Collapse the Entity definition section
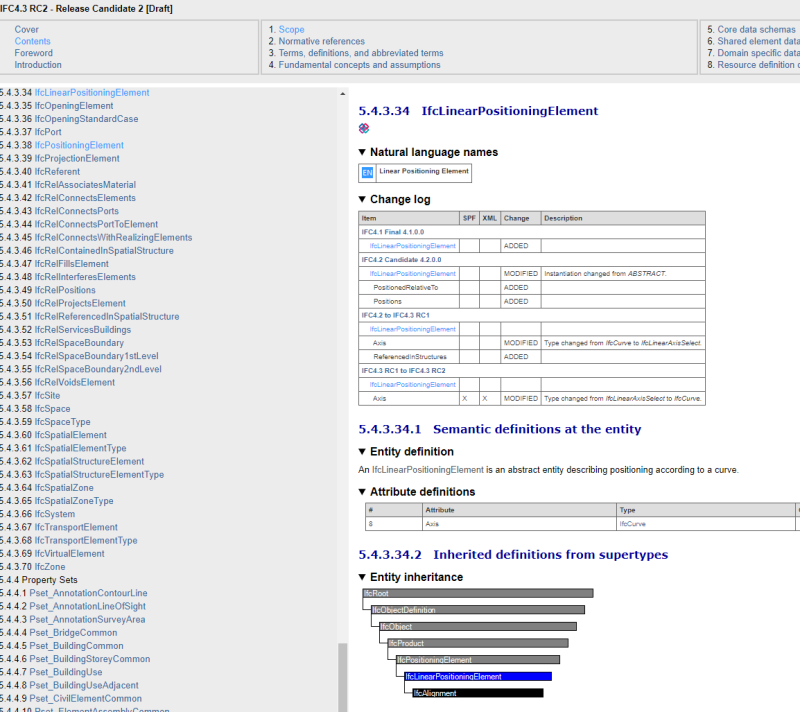 361,451
